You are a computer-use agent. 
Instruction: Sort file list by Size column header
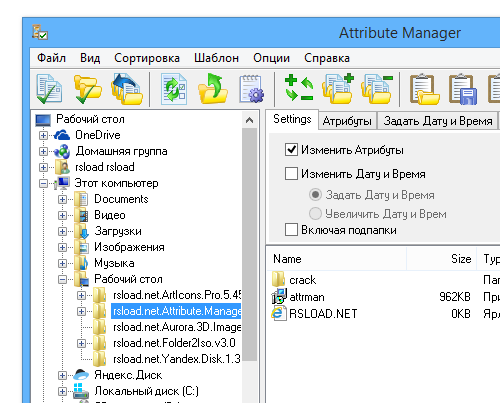coord(442,259)
